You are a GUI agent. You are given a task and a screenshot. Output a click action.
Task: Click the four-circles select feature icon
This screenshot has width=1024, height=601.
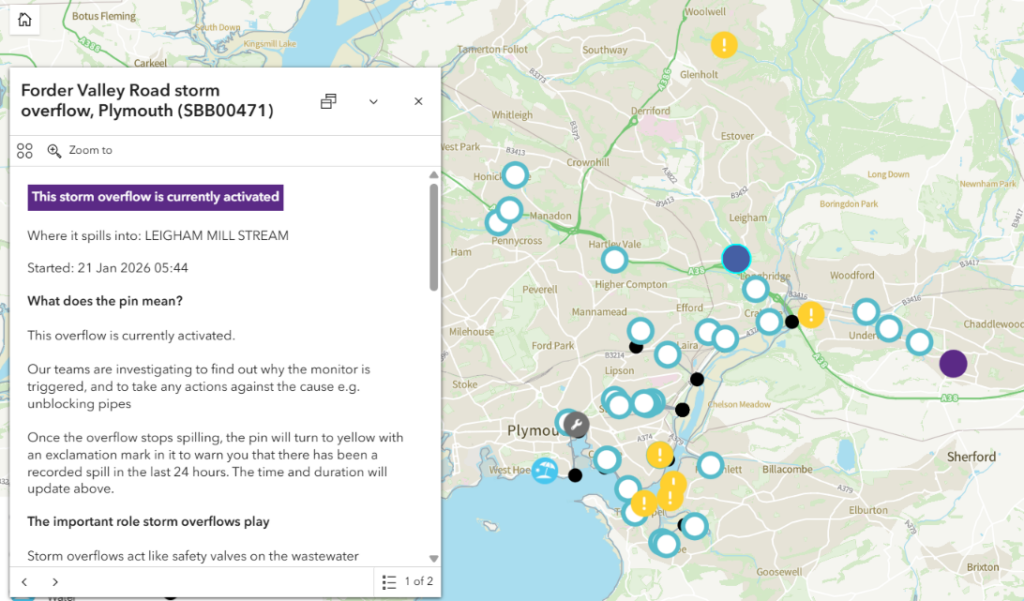25,150
